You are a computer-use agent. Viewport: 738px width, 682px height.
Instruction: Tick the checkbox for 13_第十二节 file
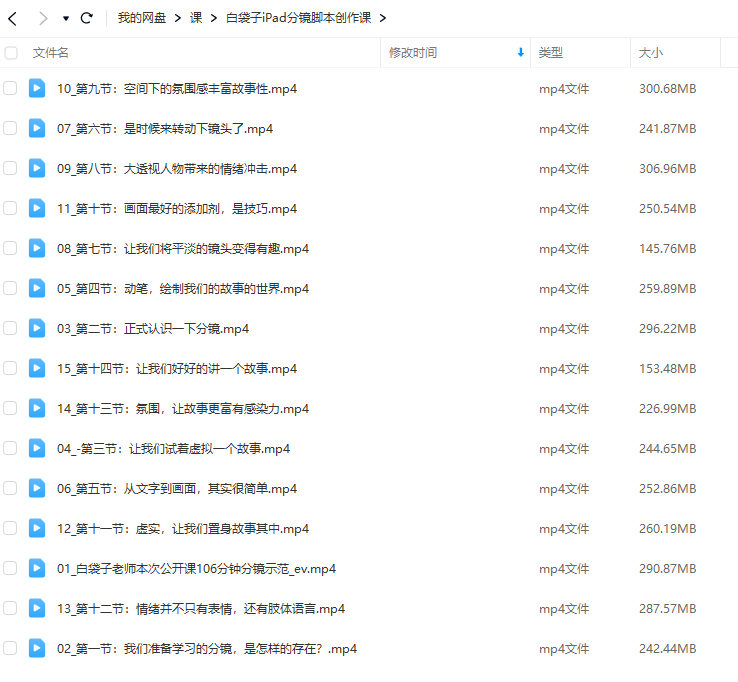(x=10, y=608)
